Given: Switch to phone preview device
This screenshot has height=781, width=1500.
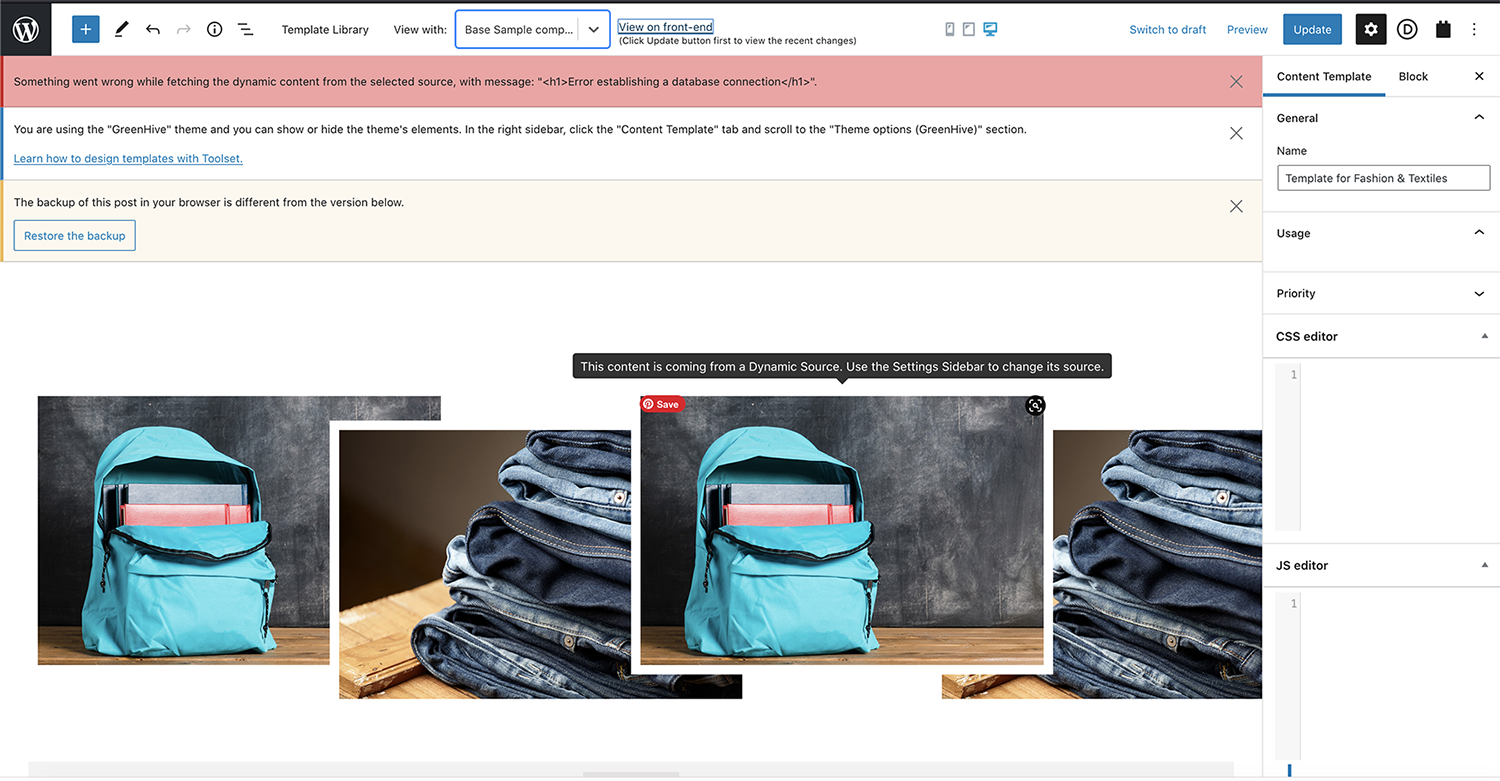Looking at the screenshot, I should click(x=950, y=29).
